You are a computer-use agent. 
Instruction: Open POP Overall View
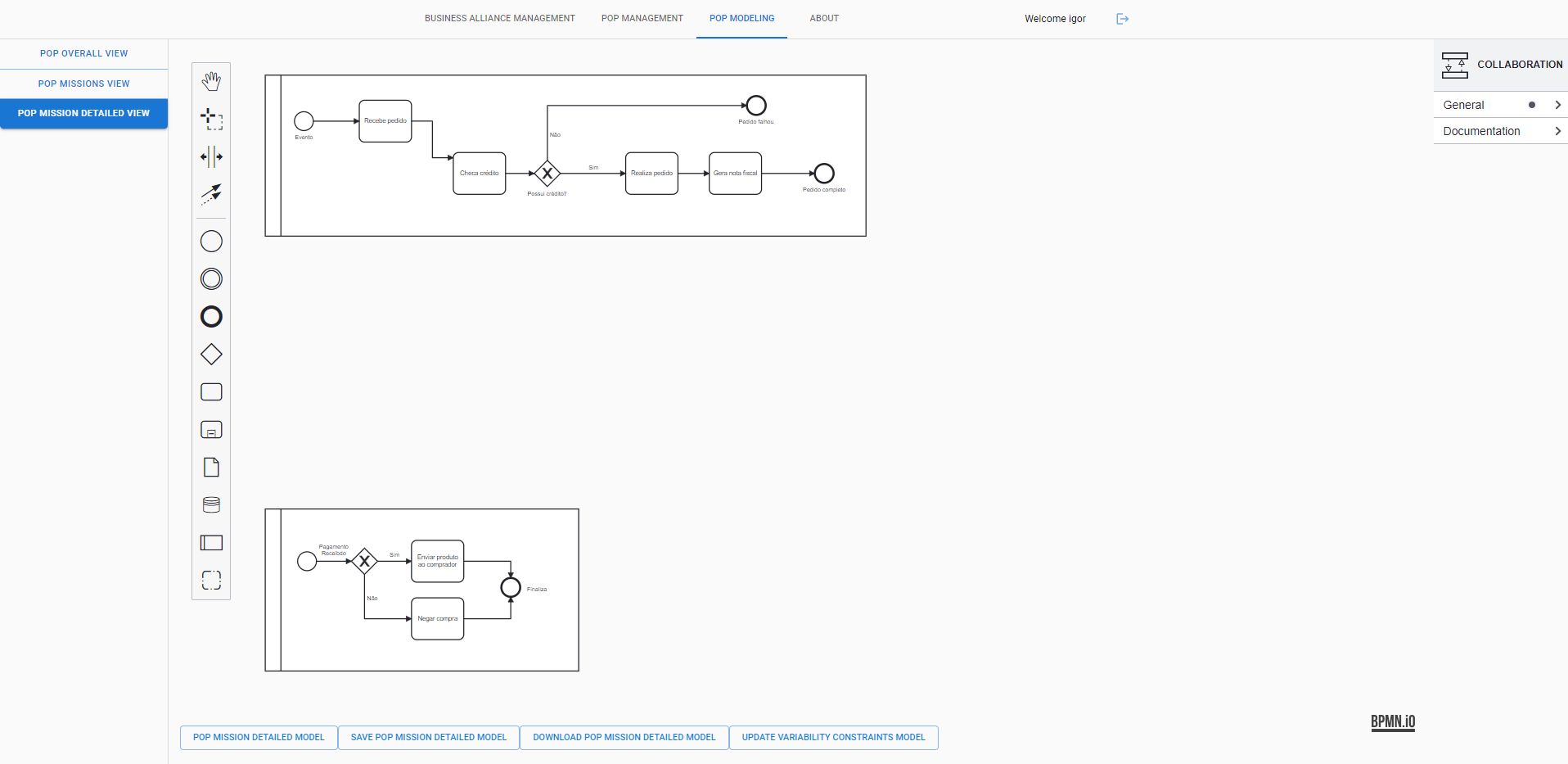pyautogui.click(x=83, y=53)
